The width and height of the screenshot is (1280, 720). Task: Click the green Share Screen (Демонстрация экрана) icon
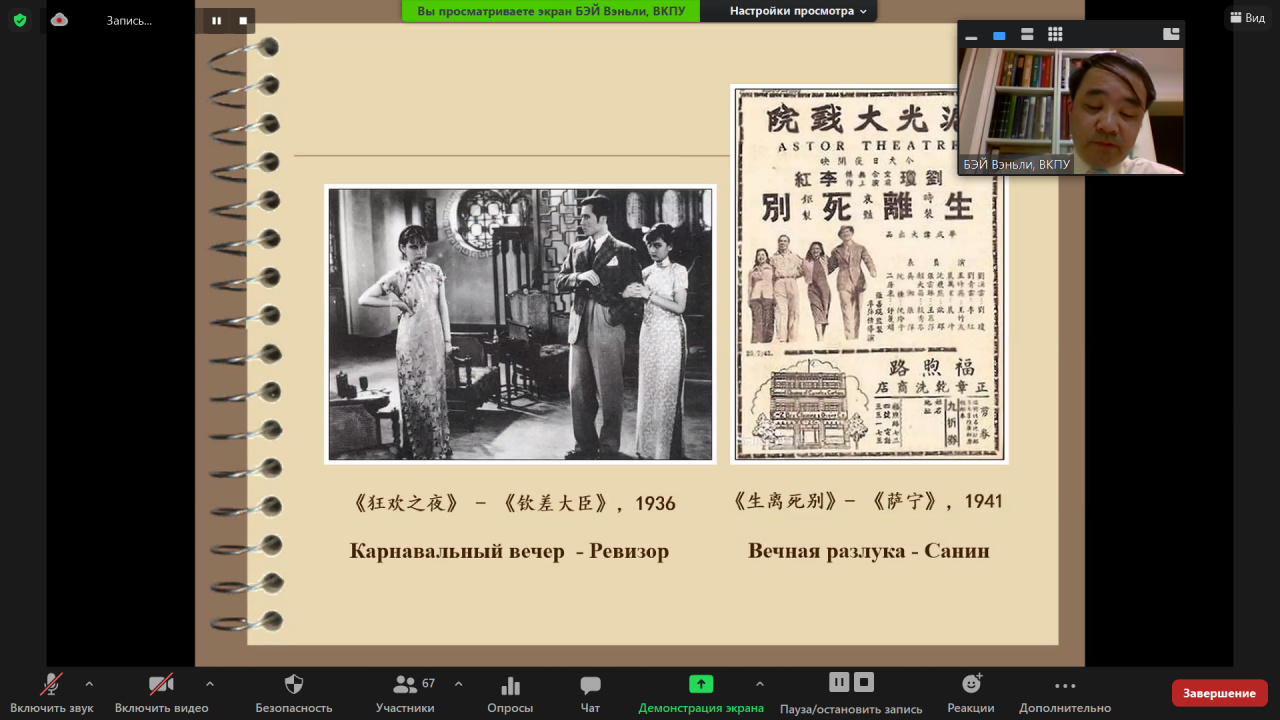point(701,684)
